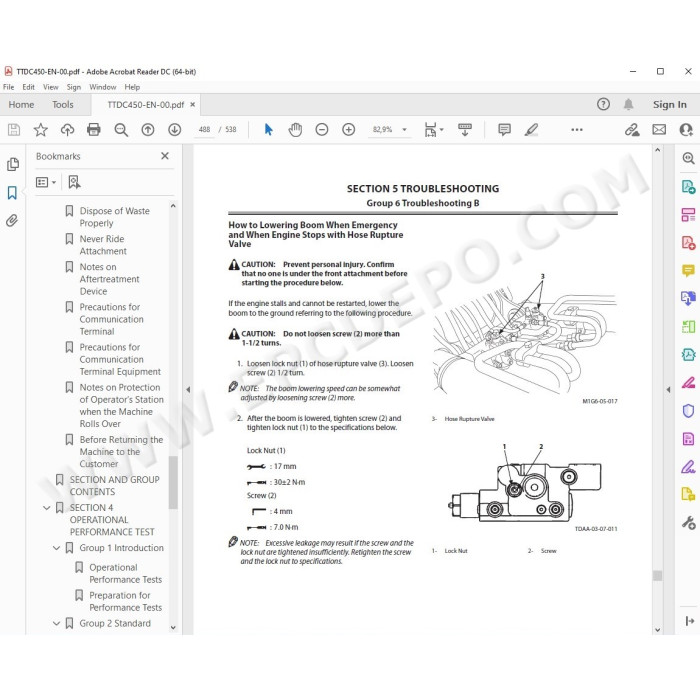Collapse left navigation pane arrow
The width and height of the screenshot is (700, 700).
tap(188, 390)
